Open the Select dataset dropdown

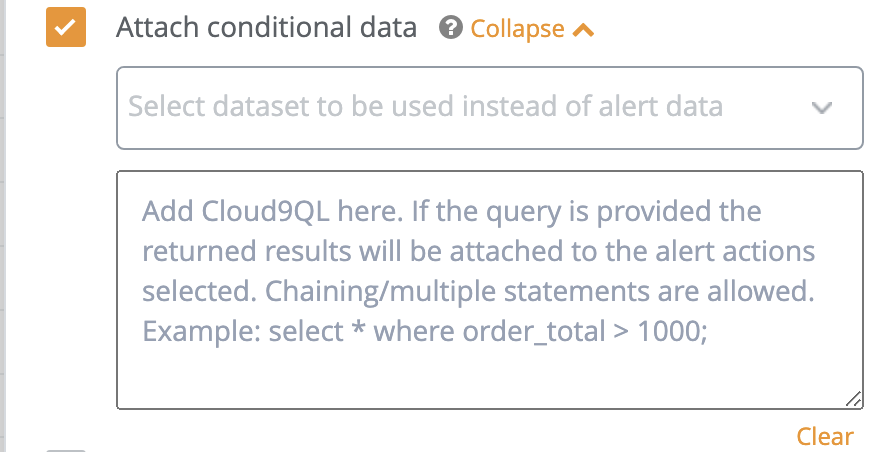[489, 107]
